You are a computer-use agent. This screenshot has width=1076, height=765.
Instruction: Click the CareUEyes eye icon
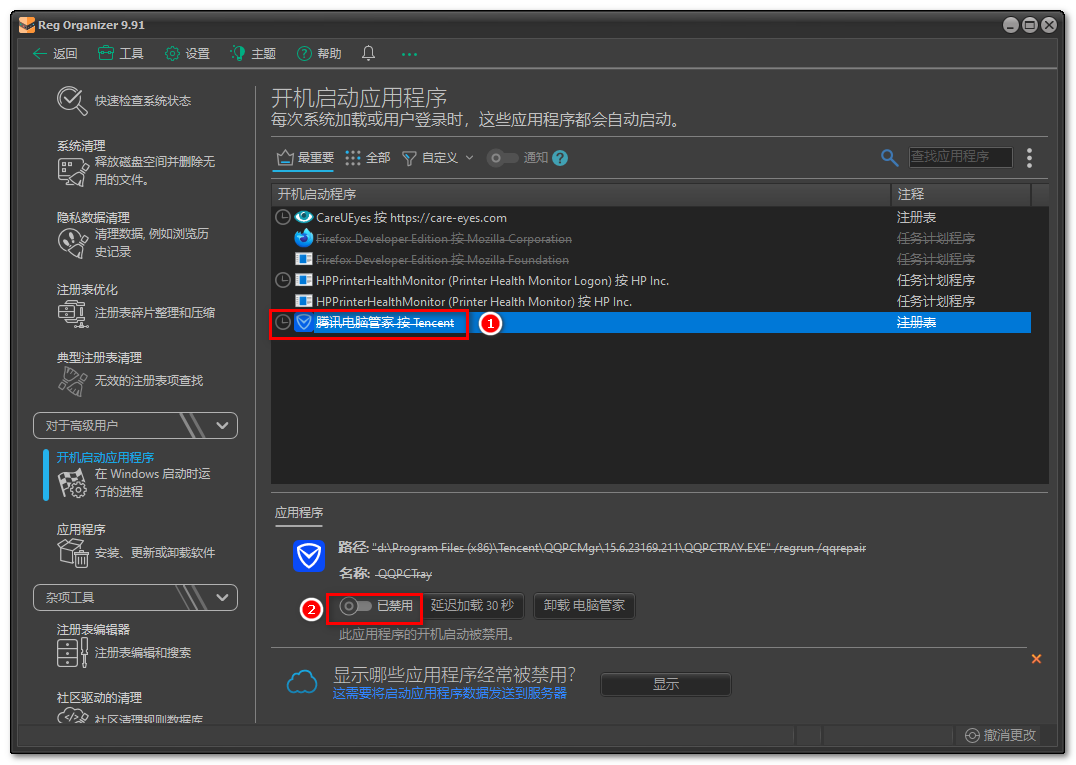point(303,217)
